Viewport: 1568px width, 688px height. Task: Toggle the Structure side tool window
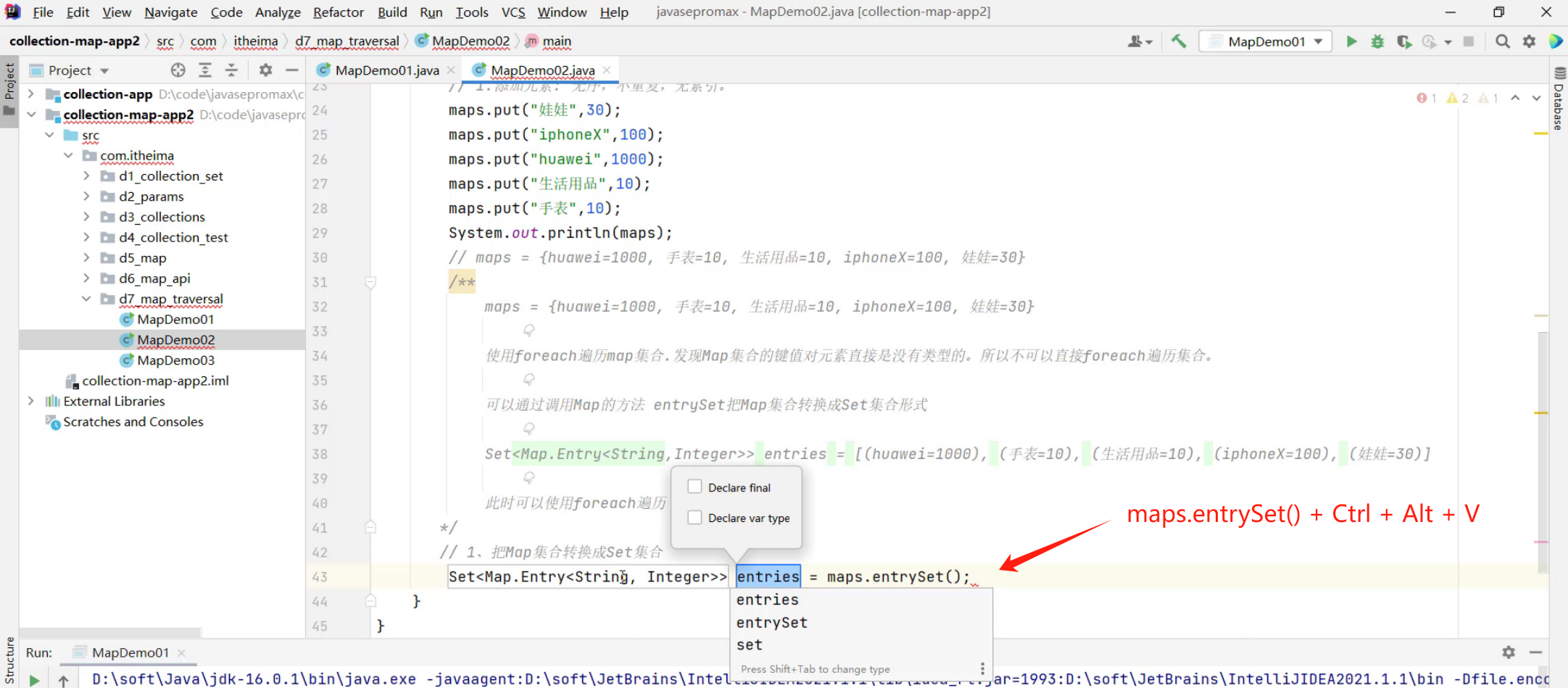(9, 660)
